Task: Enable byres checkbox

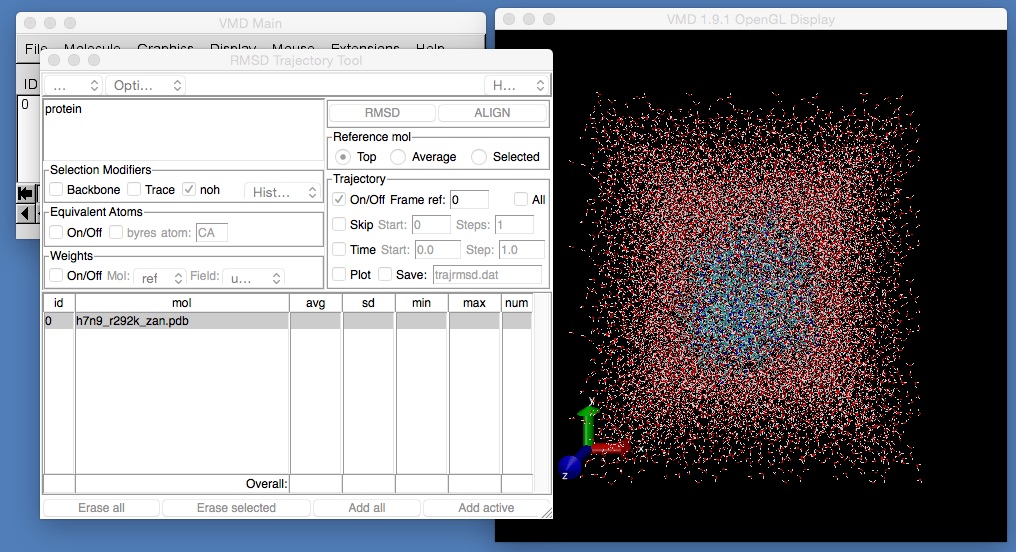Action: click(x=116, y=232)
